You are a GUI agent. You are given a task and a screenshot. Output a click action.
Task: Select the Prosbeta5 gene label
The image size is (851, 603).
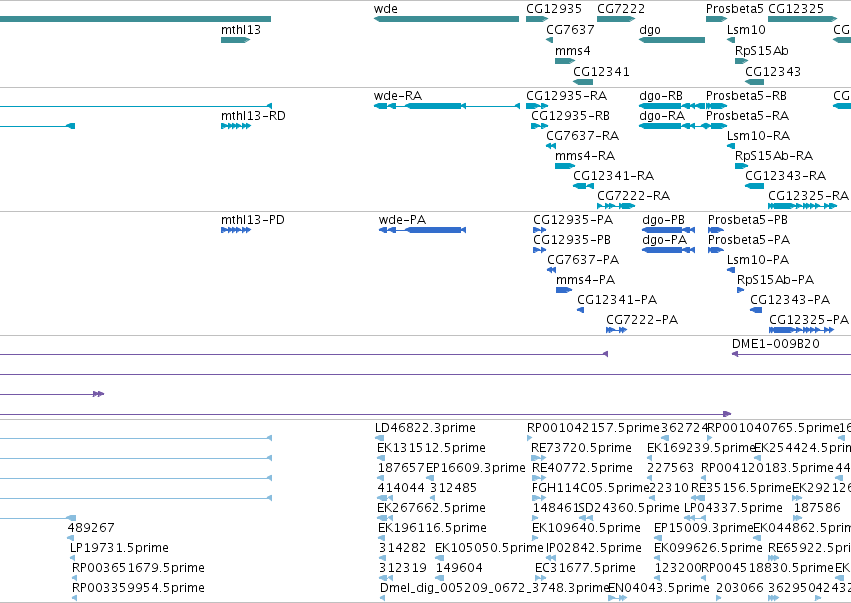pos(735,9)
